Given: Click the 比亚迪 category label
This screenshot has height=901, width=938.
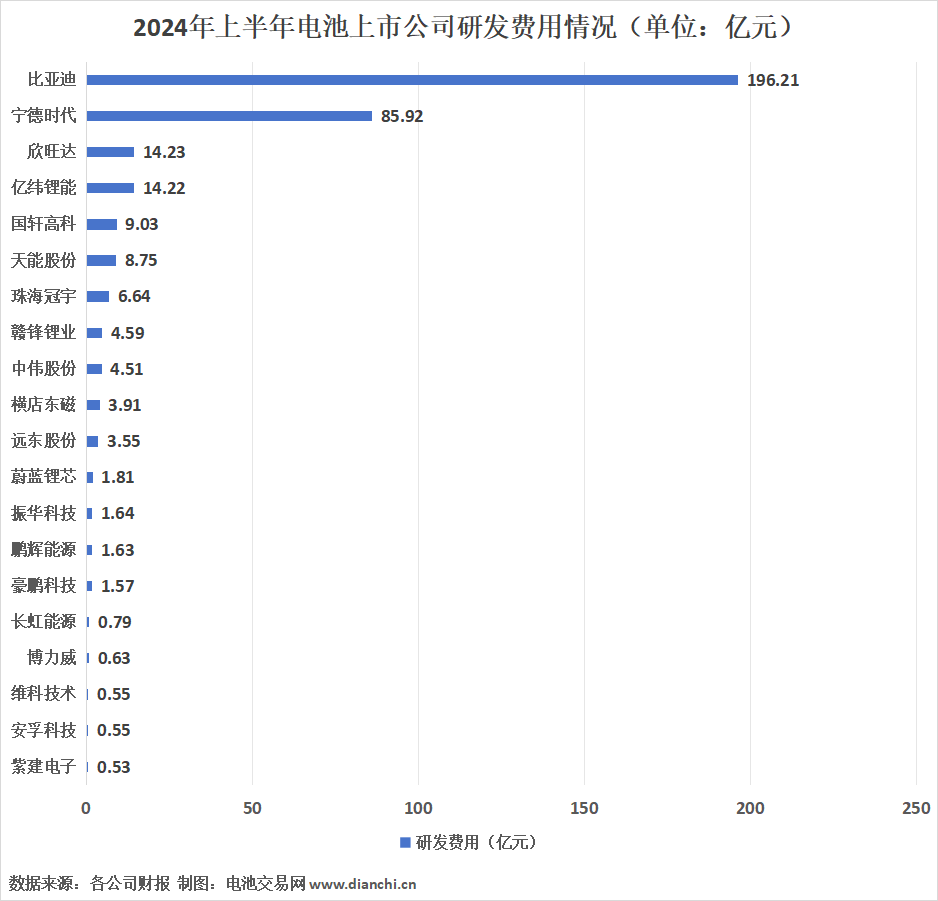Looking at the screenshot, I should [x=51, y=80].
